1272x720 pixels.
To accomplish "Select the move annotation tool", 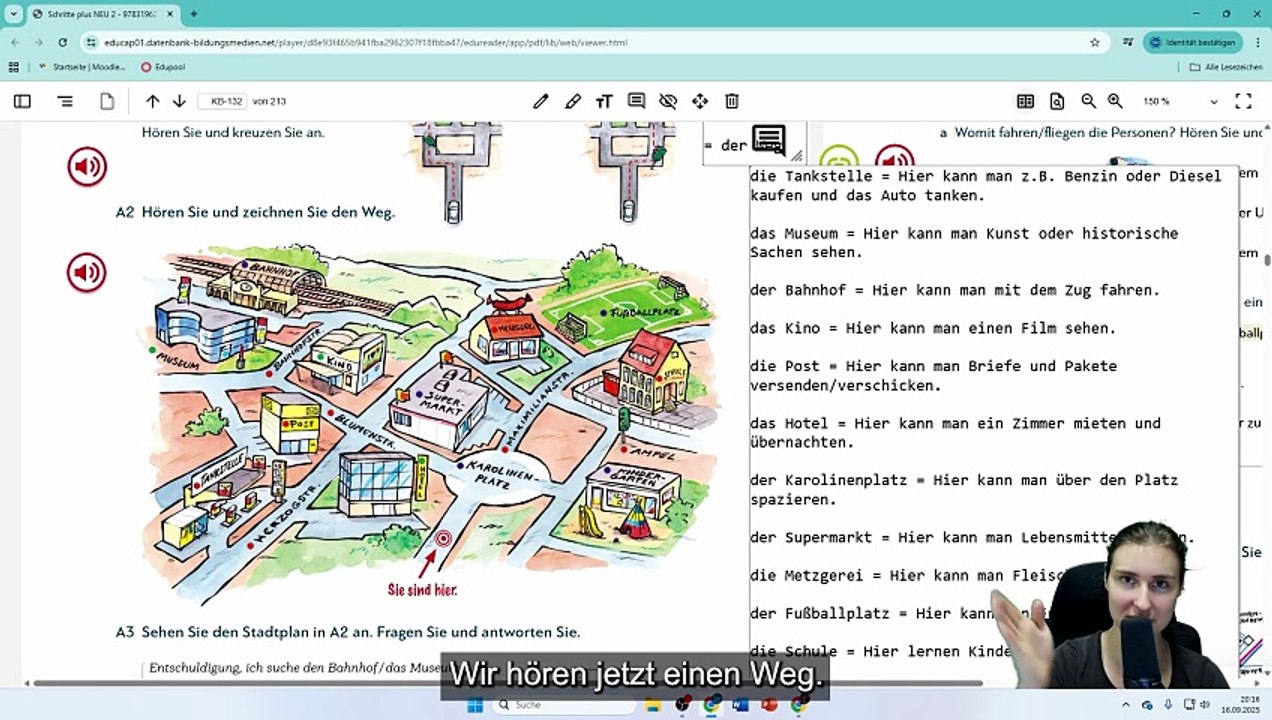I will 700,101.
